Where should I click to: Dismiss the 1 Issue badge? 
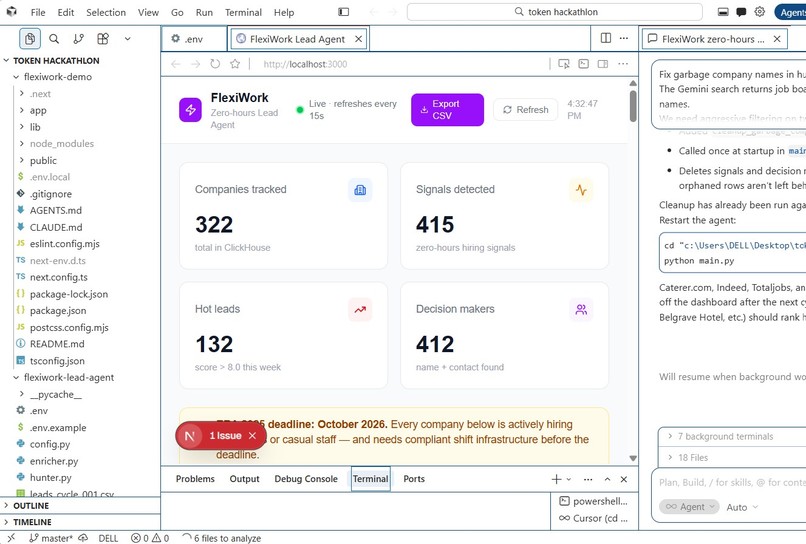pyautogui.click(x=252, y=436)
